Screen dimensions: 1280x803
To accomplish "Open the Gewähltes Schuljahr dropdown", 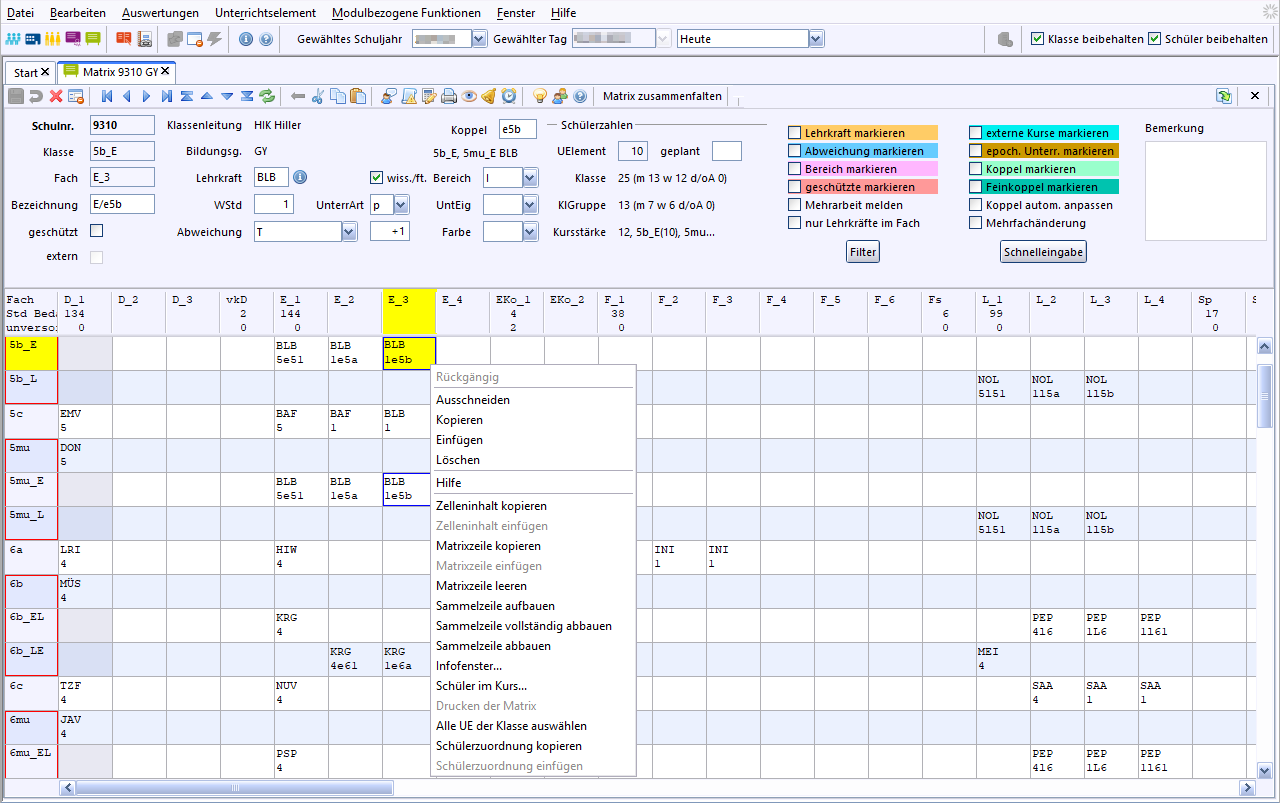I will pos(478,39).
